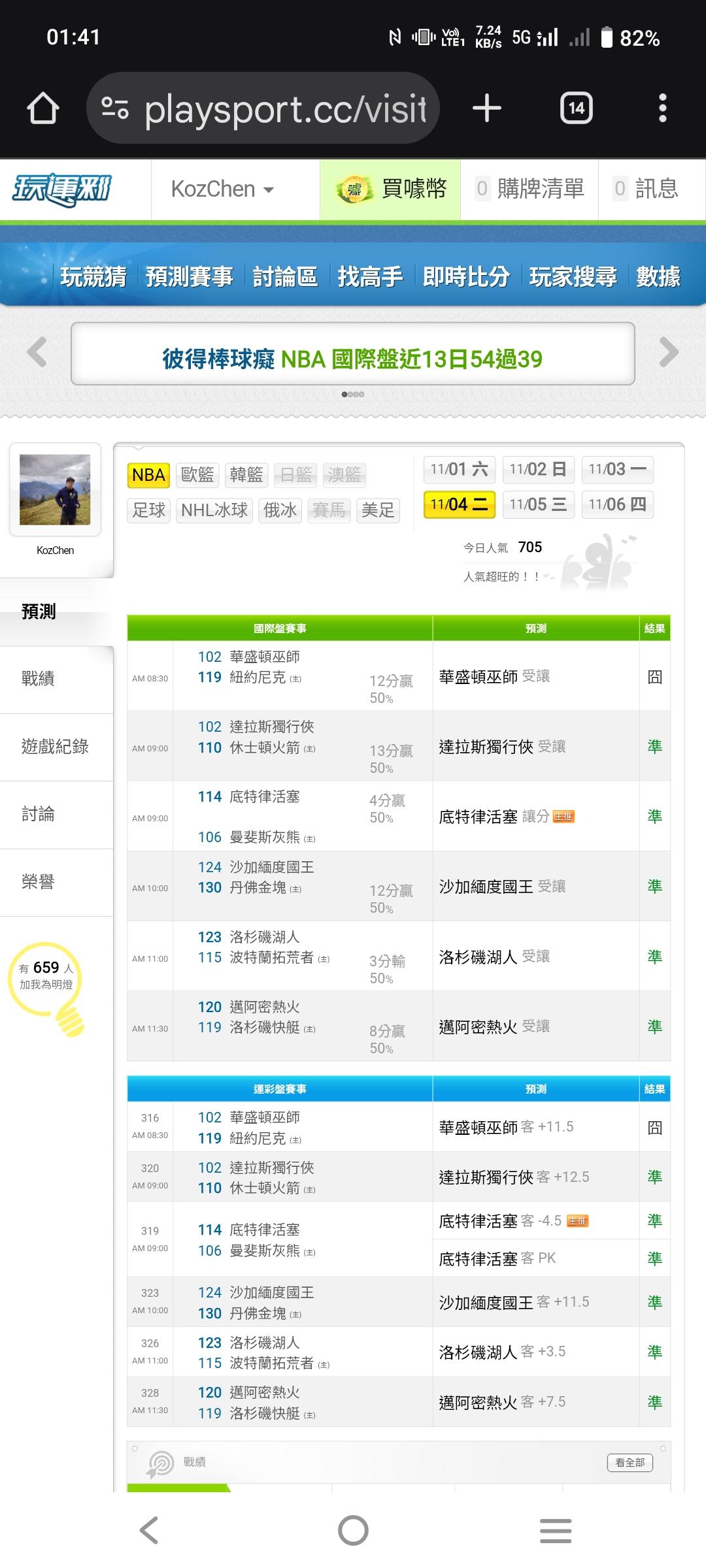Go to the 玩競猜 menu
This screenshot has height=1568, width=706.
[93, 277]
